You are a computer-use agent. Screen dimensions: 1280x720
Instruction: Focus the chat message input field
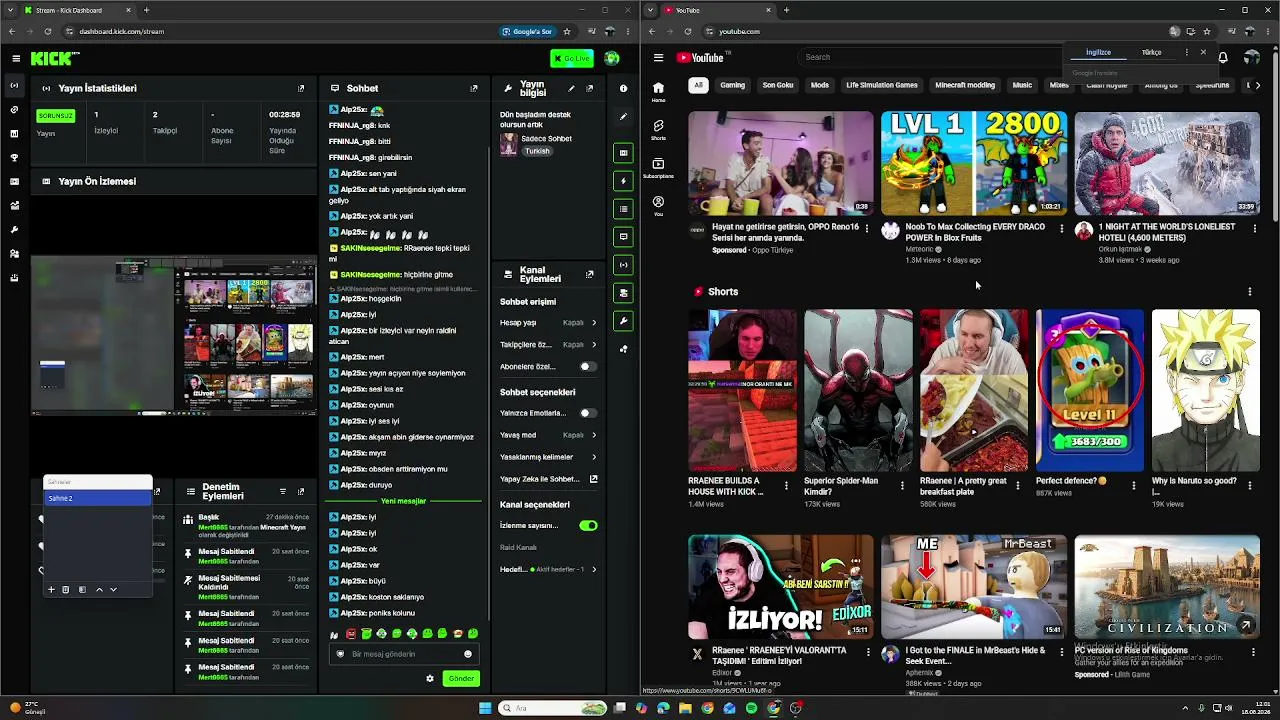pos(404,654)
